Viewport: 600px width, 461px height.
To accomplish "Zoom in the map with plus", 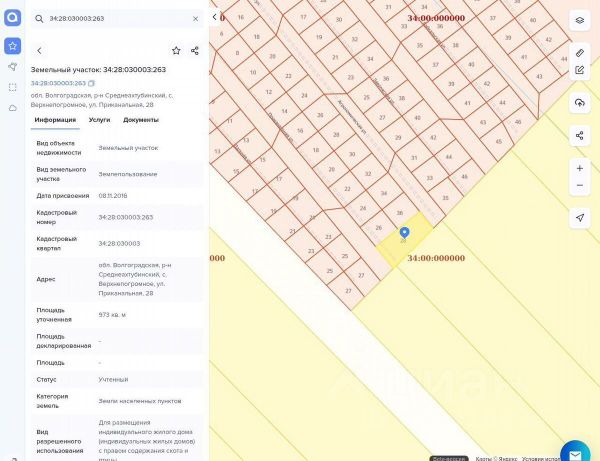I will [x=580, y=168].
